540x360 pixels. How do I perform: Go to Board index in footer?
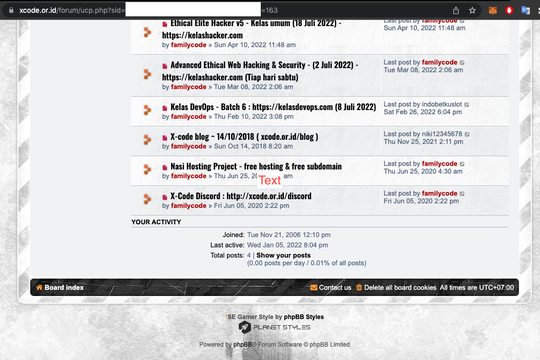coord(64,288)
